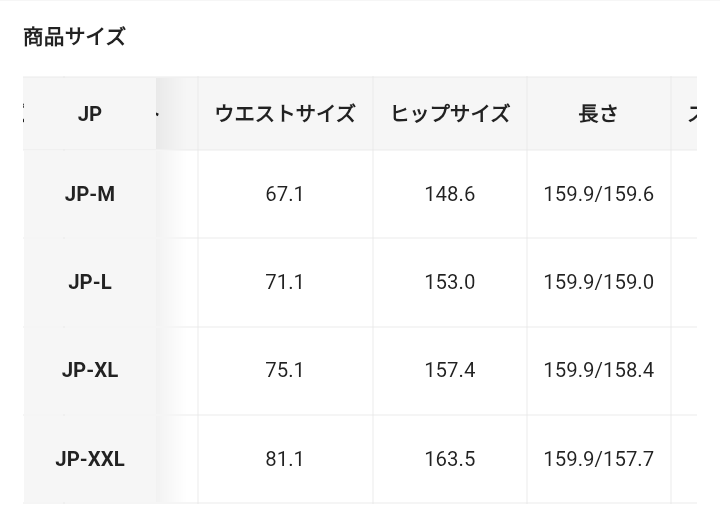Select the JP-M size row label
Image resolution: width=720 pixels, height=507 pixels.
tap(90, 194)
